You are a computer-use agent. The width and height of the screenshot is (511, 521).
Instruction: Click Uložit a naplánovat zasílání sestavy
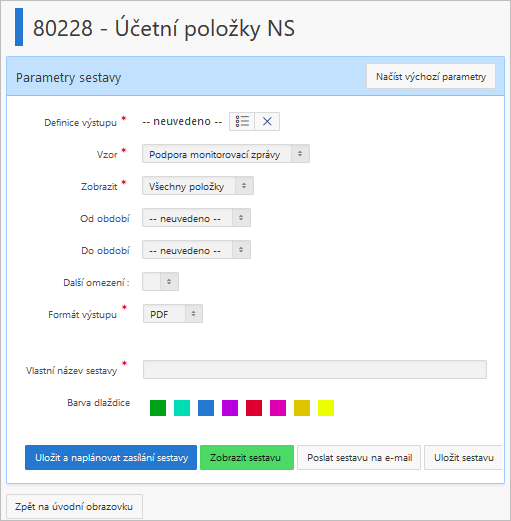click(111, 458)
